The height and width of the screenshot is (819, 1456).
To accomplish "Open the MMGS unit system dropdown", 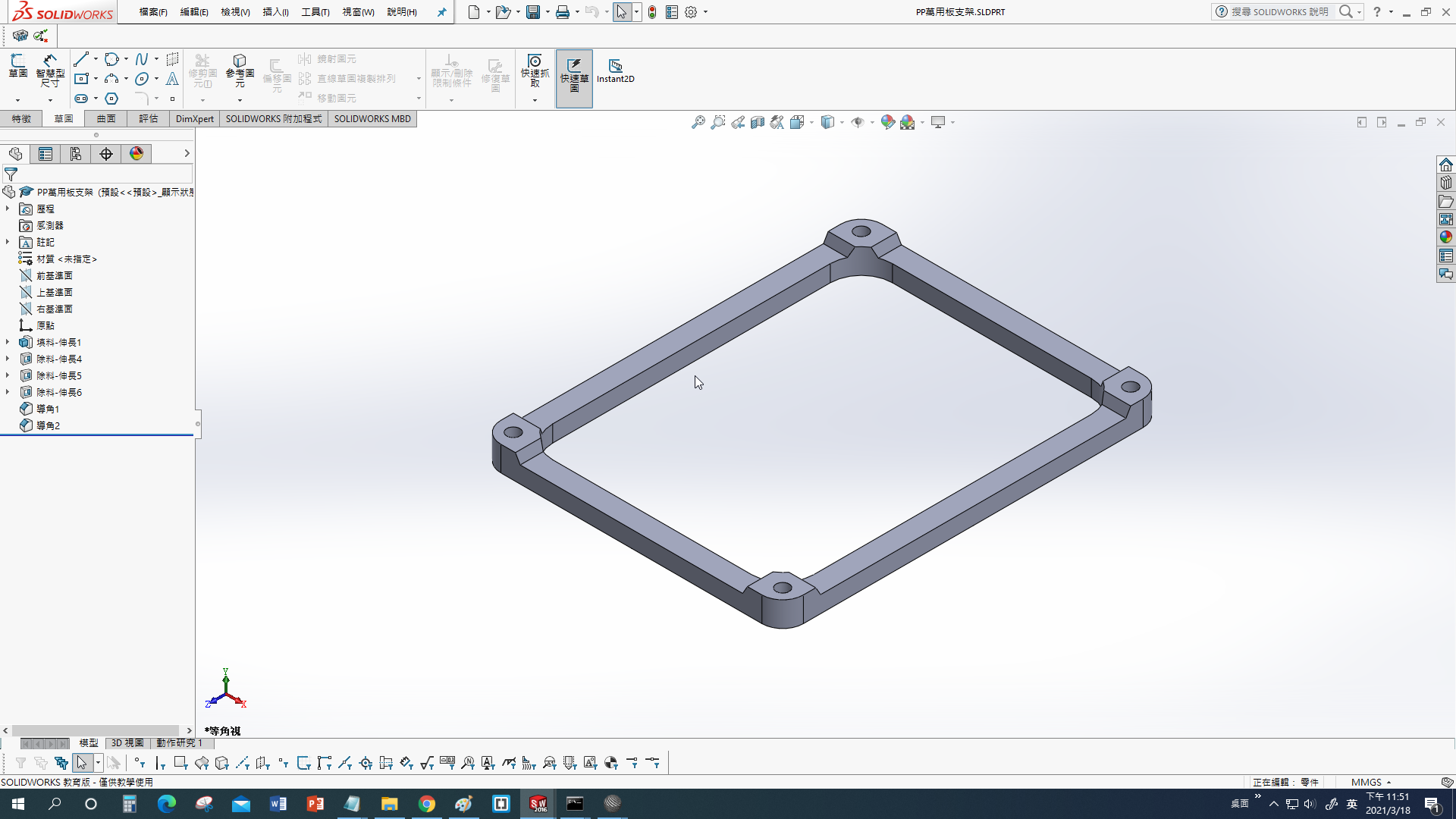I will 1371,782.
